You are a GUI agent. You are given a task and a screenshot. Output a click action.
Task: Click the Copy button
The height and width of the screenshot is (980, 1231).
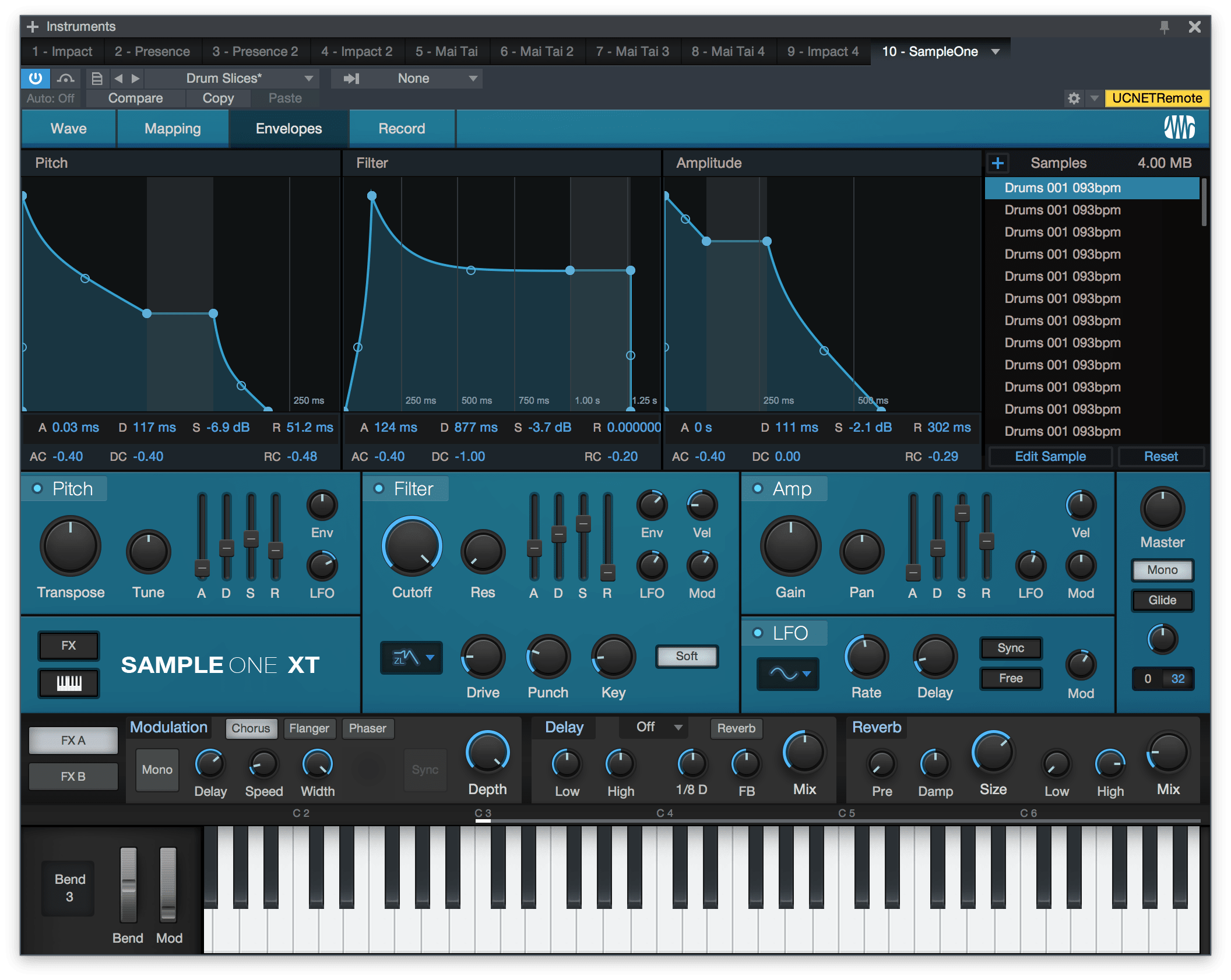click(x=218, y=98)
